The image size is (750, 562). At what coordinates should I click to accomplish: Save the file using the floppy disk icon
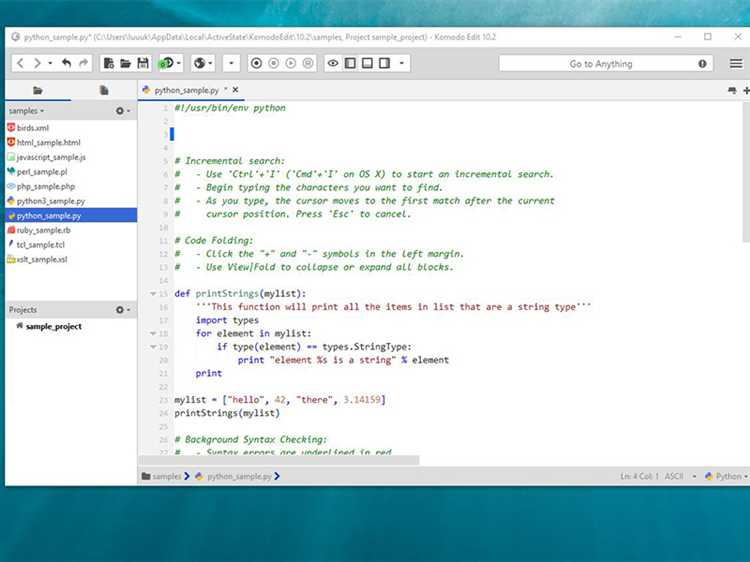143,63
